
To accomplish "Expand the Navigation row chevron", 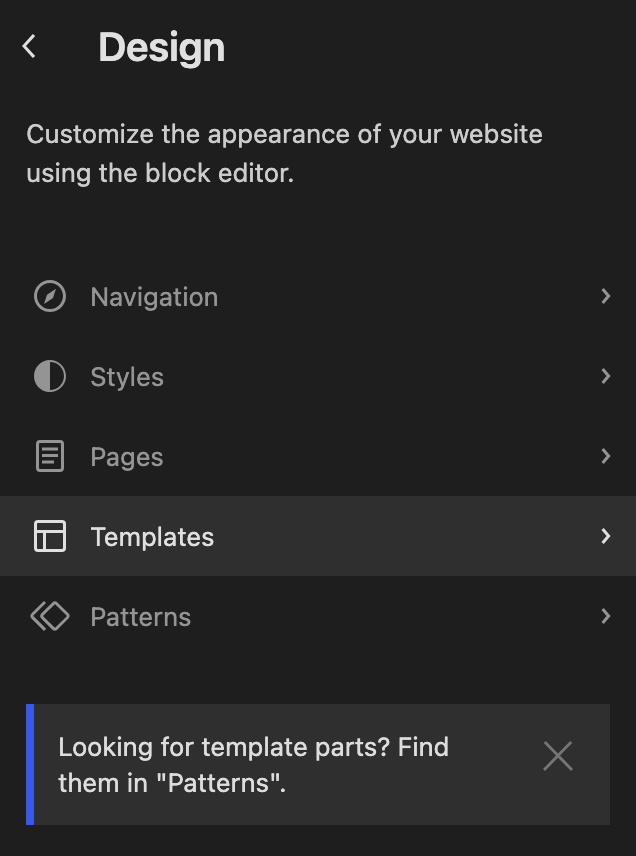I will 605,297.
